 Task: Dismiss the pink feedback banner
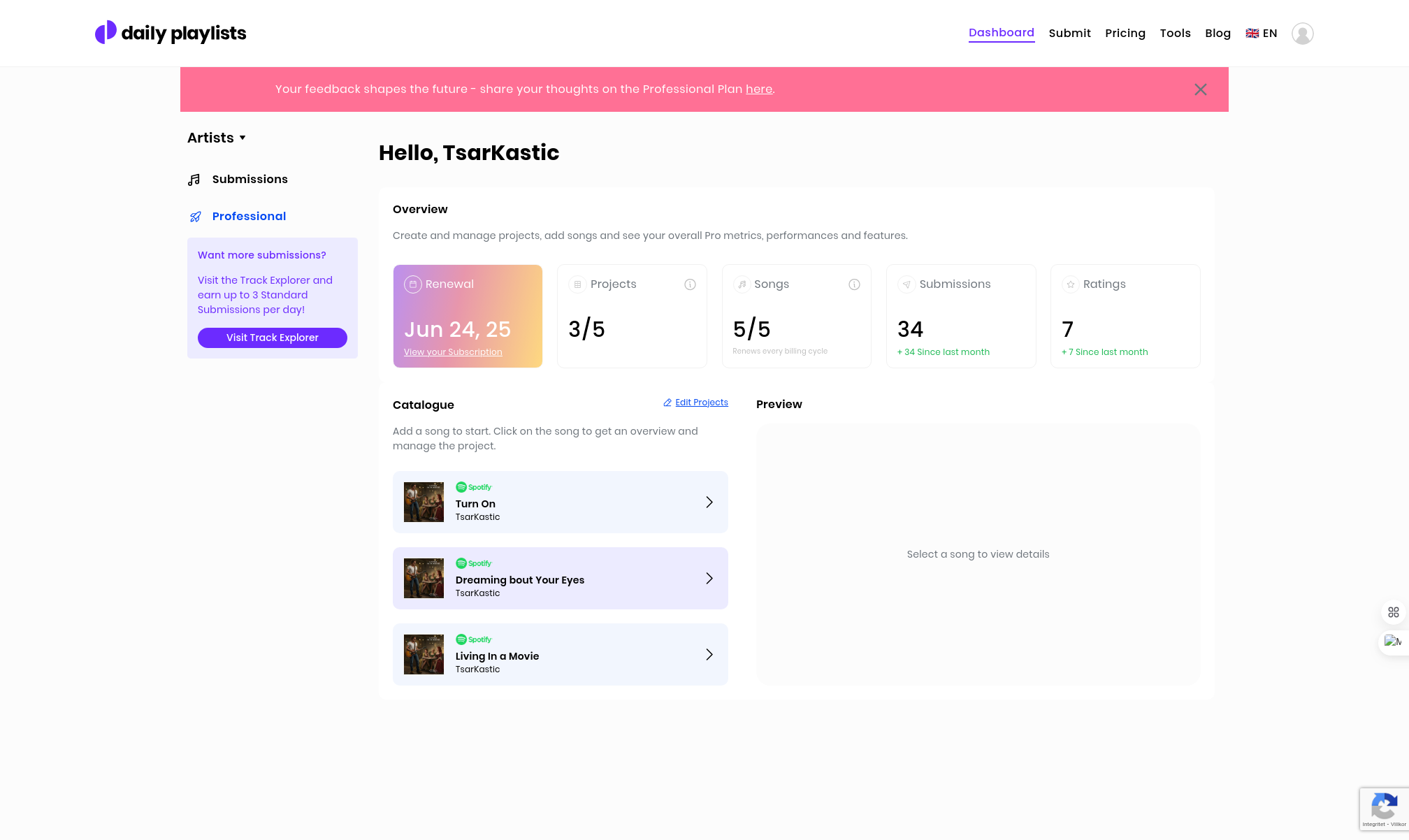[x=1200, y=89]
